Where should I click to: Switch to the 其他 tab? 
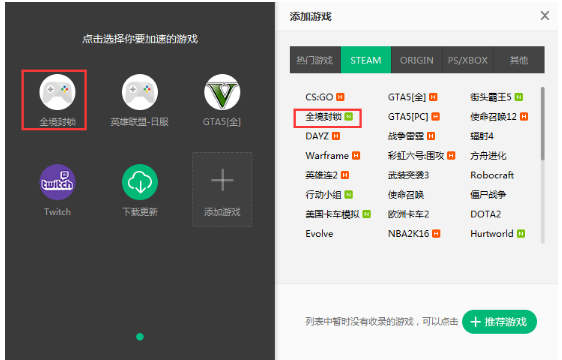tap(519, 60)
